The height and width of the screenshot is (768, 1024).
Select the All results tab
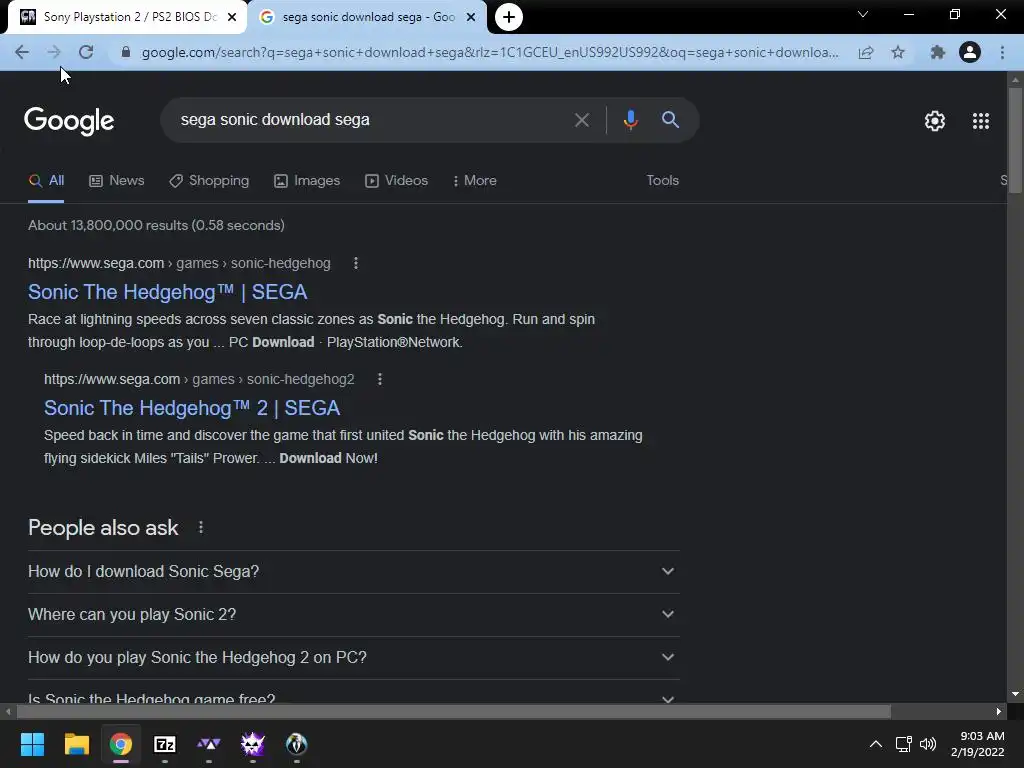(x=46, y=180)
